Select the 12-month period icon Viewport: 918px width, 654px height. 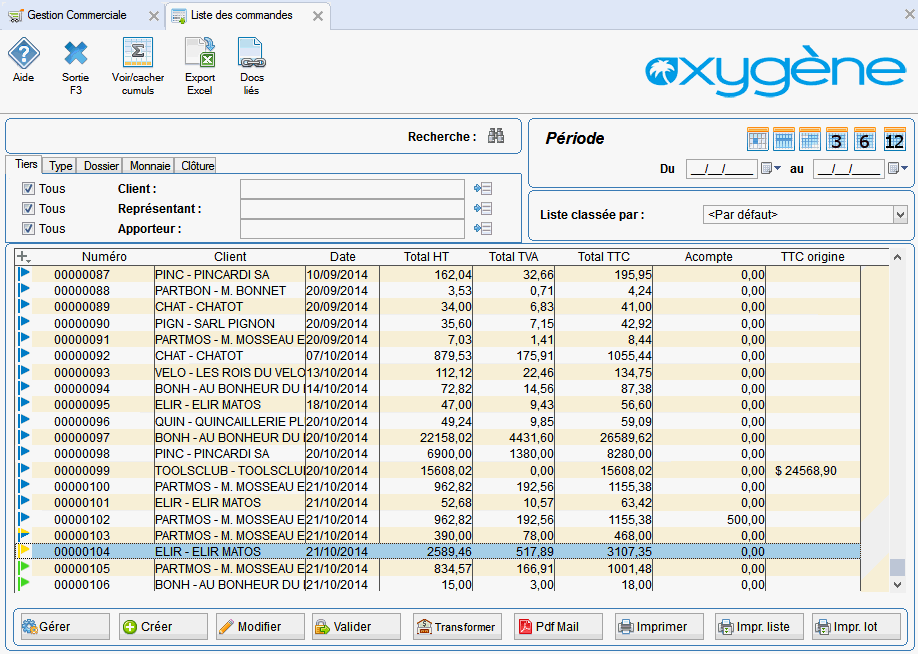[895, 139]
